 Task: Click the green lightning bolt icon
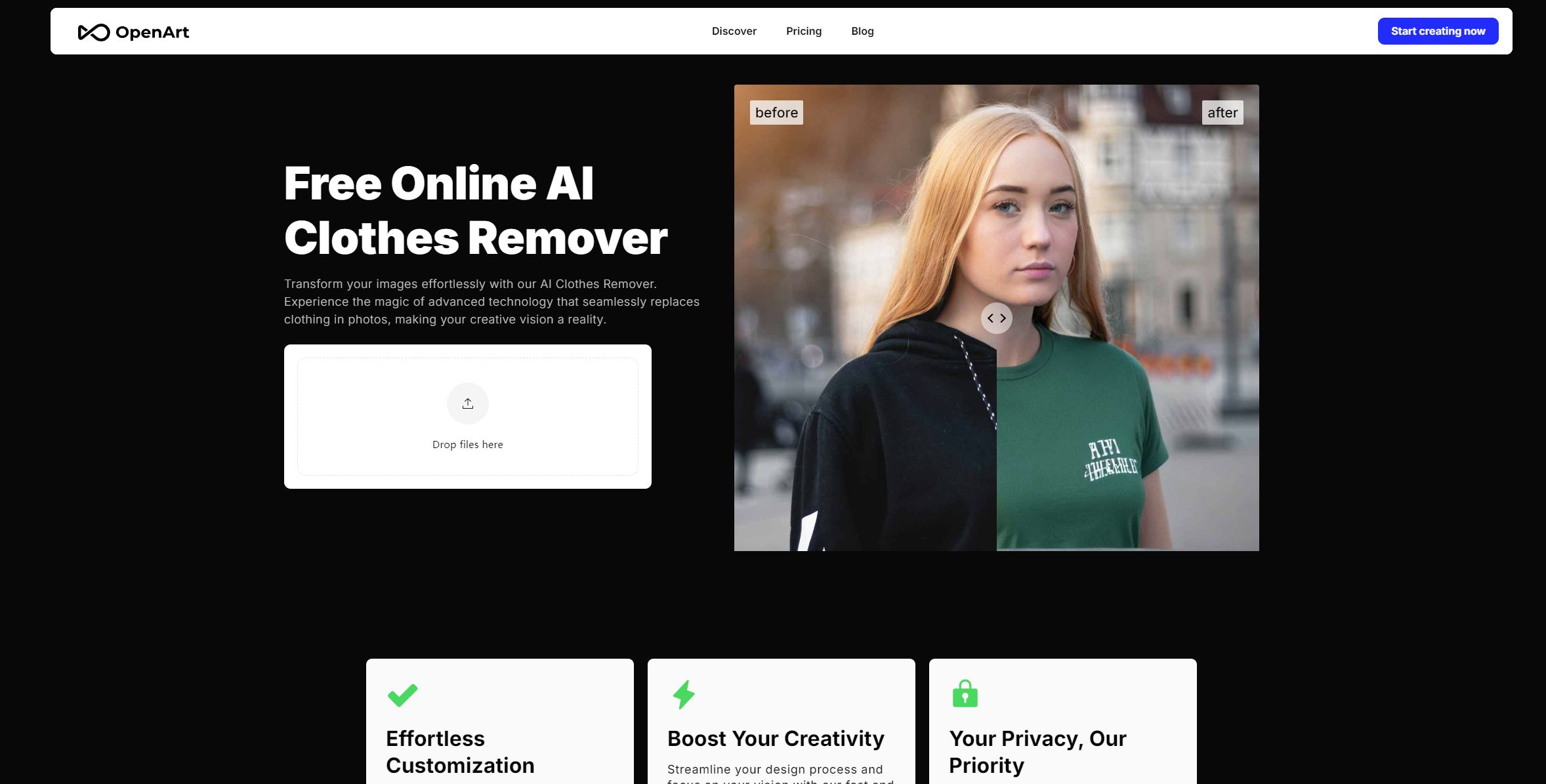[x=684, y=695]
